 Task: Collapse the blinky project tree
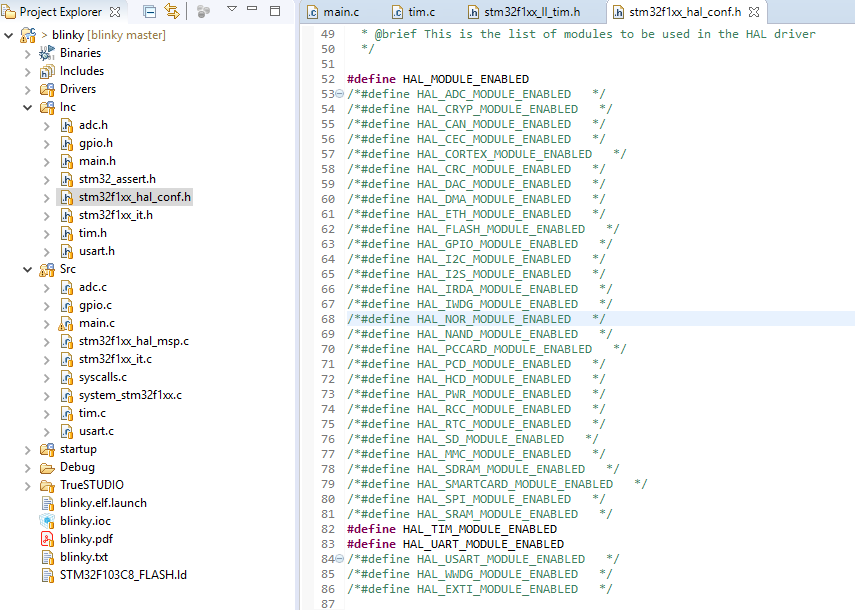click(9, 35)
